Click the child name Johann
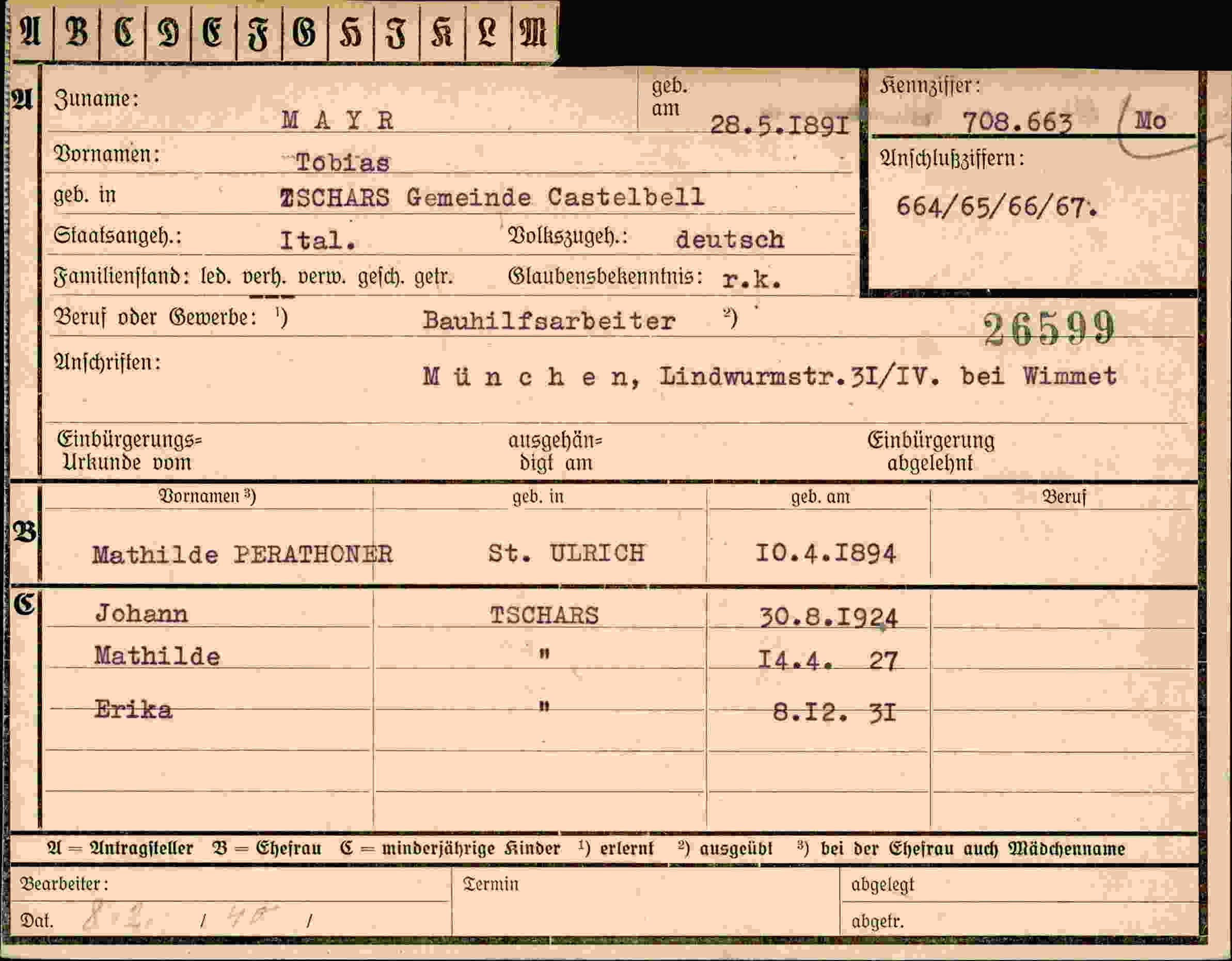1232x961 pixels. [x=141, y=614]
